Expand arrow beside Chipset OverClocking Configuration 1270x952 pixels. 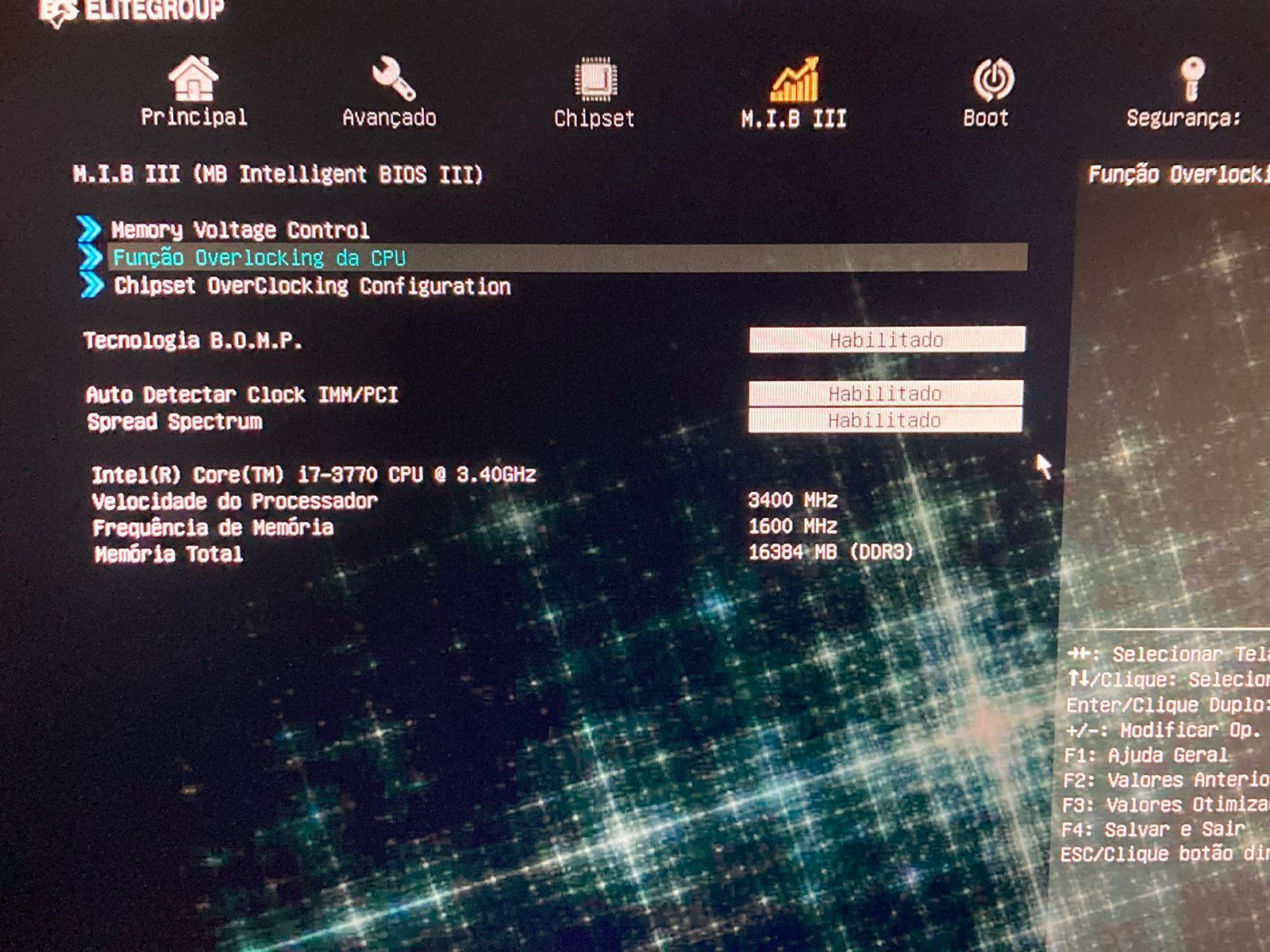click(x=92, y=285)
